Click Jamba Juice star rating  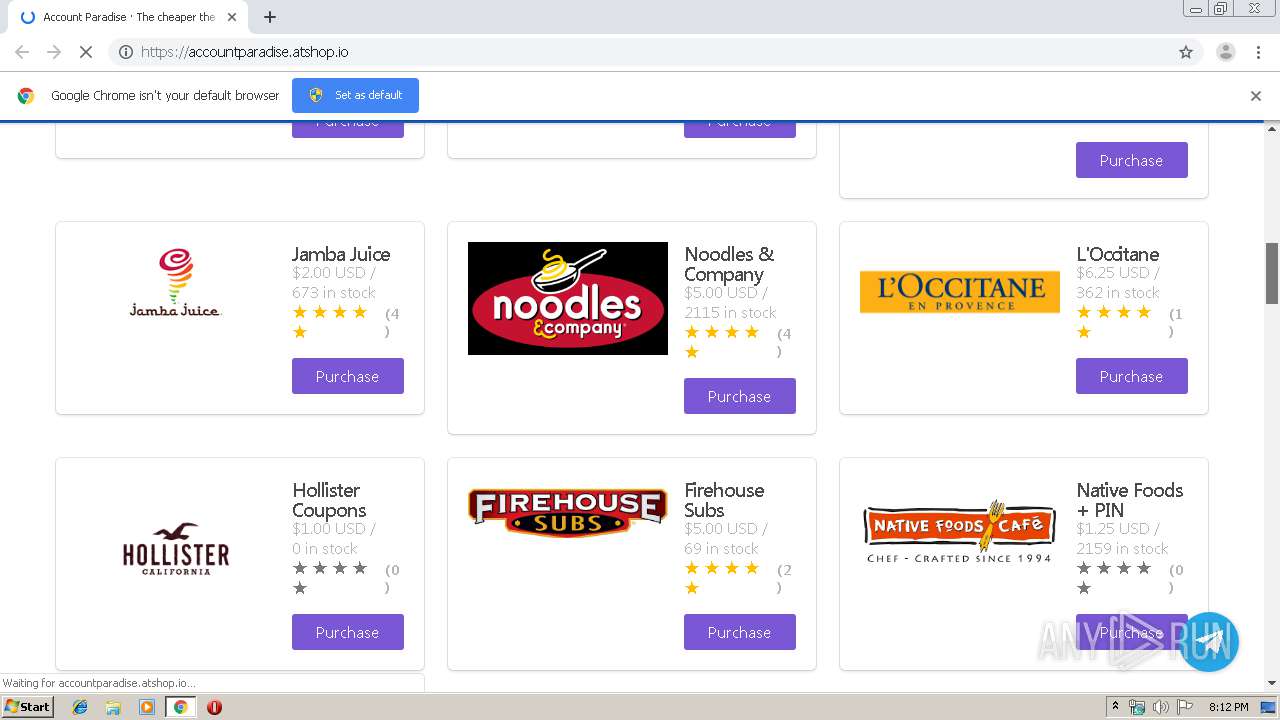(x=330, y=322)
